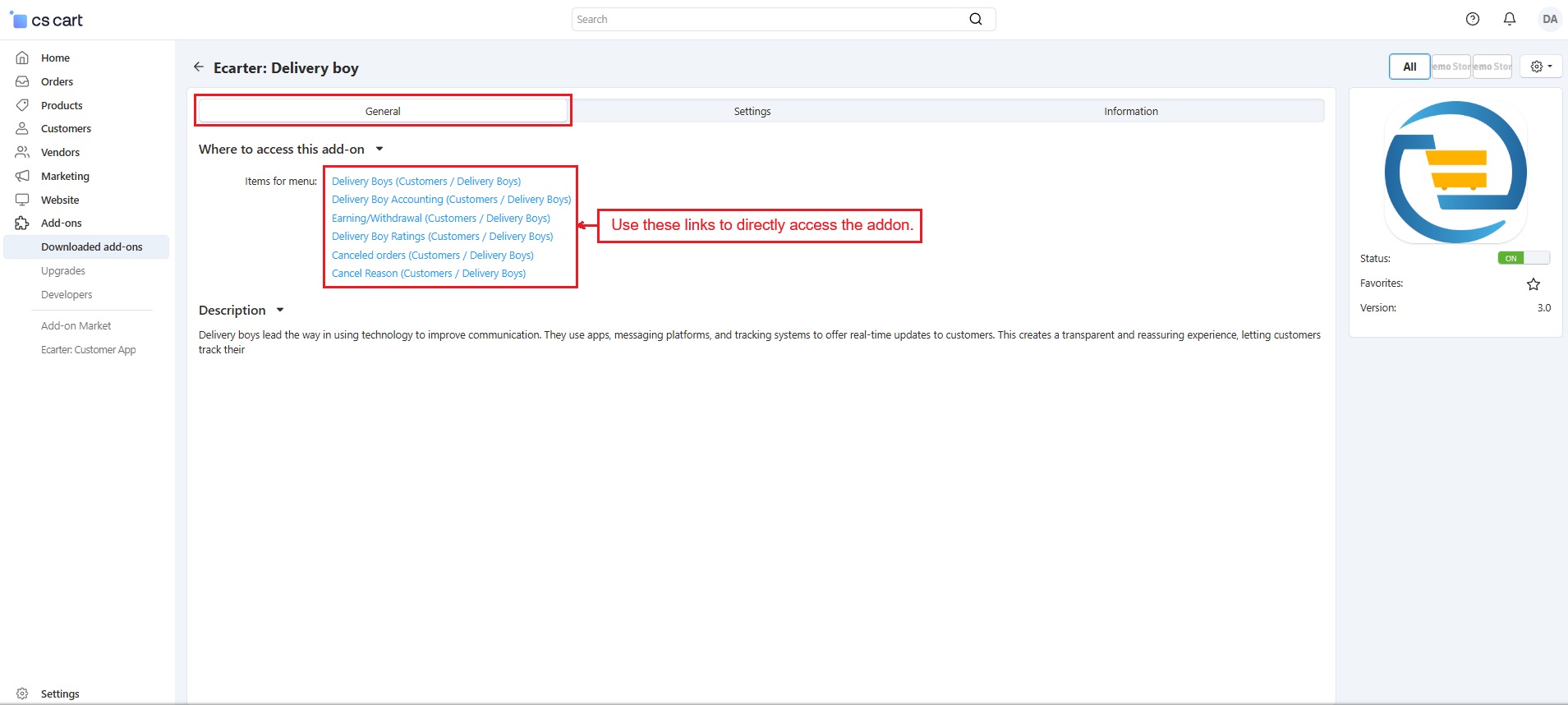Click the Orders inbox icon
1568x705 pixels.
[22, 81]
